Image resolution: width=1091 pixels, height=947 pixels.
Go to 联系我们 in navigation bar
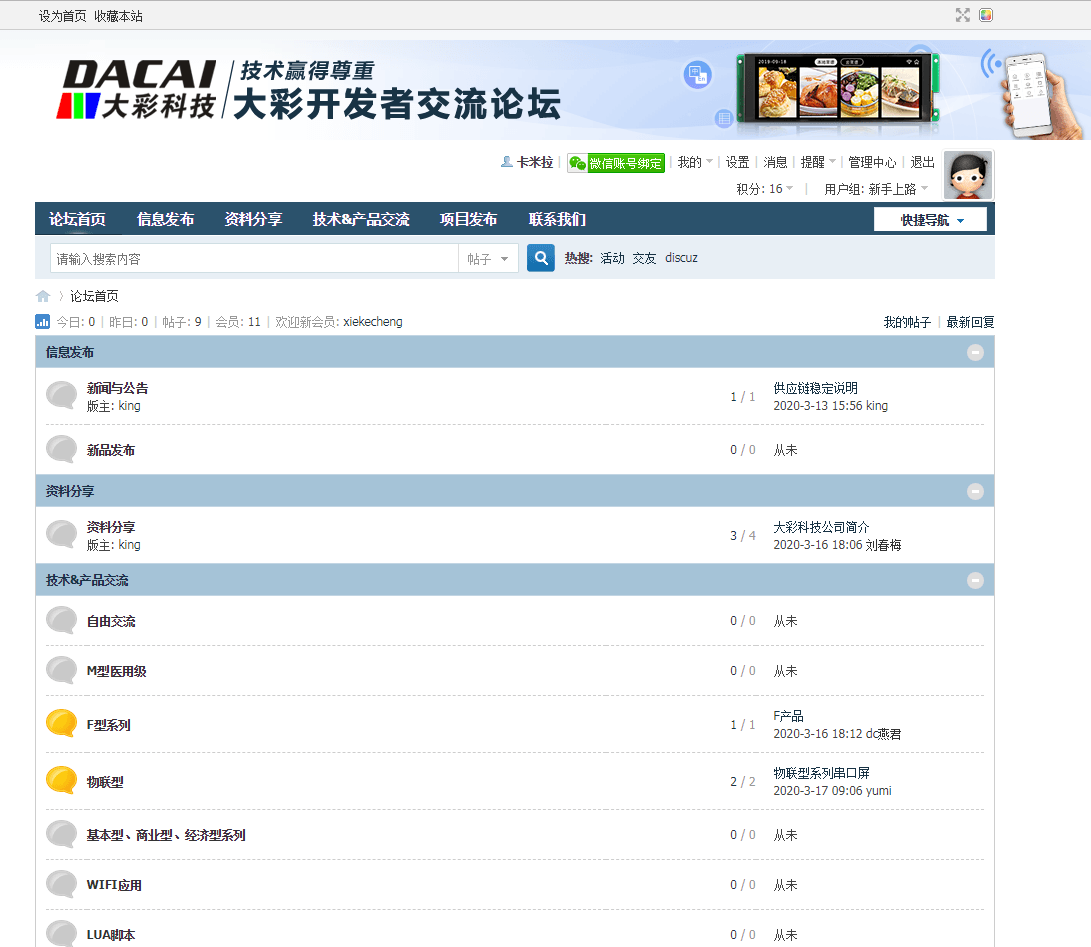tap(557, 220)
